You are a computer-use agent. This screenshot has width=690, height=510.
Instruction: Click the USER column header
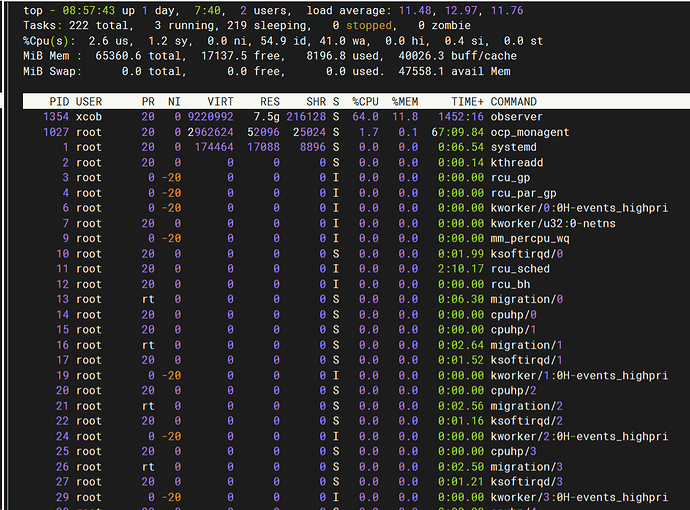tap(89, 102)
